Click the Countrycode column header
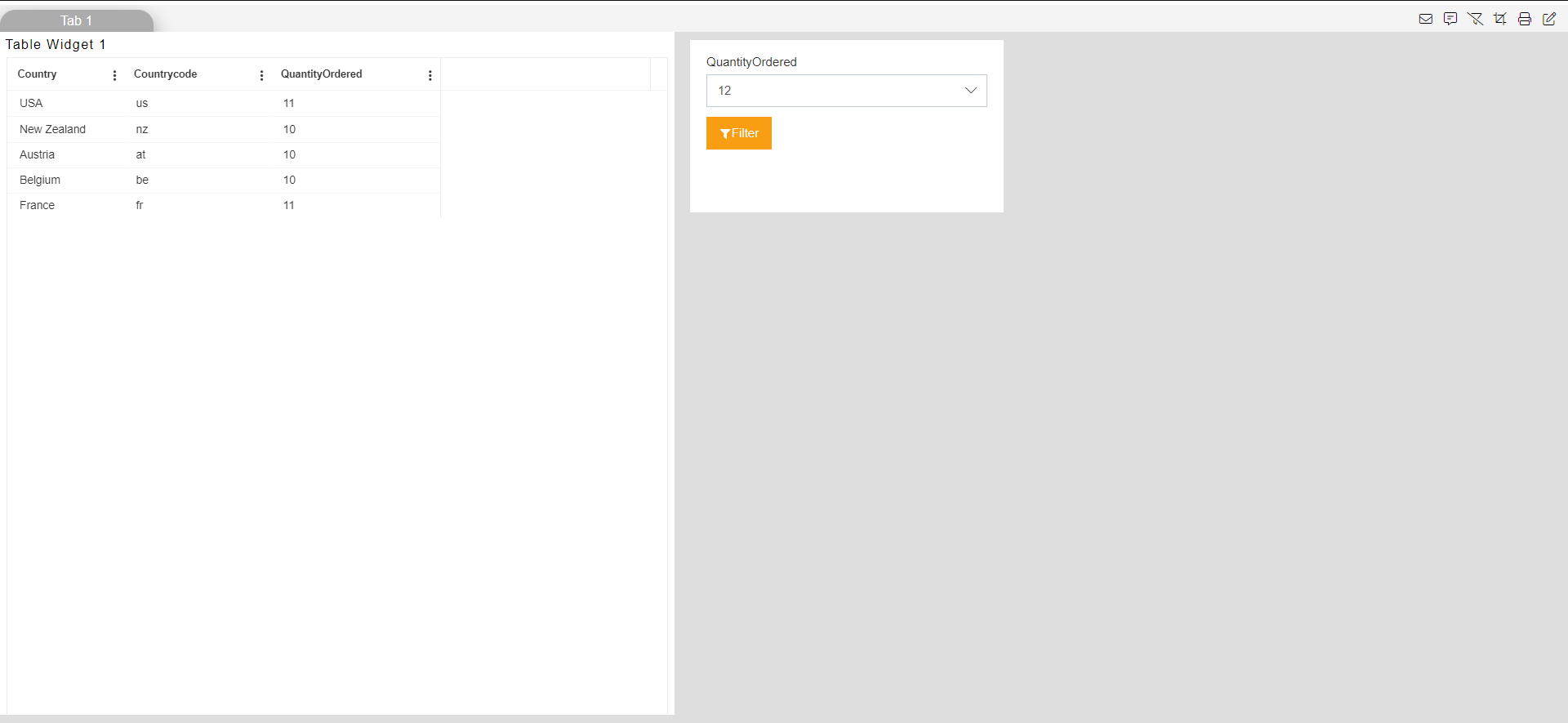1568x723 pixels. [x=165, y=74]
